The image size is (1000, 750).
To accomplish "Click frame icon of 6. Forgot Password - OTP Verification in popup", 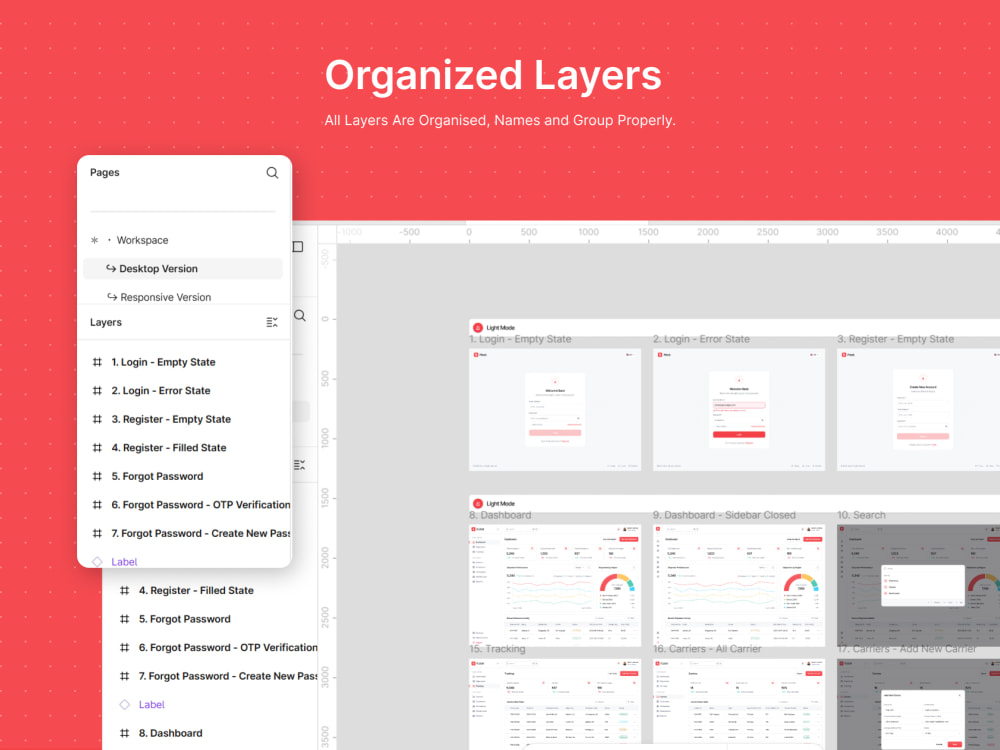I will click(97, 505).
